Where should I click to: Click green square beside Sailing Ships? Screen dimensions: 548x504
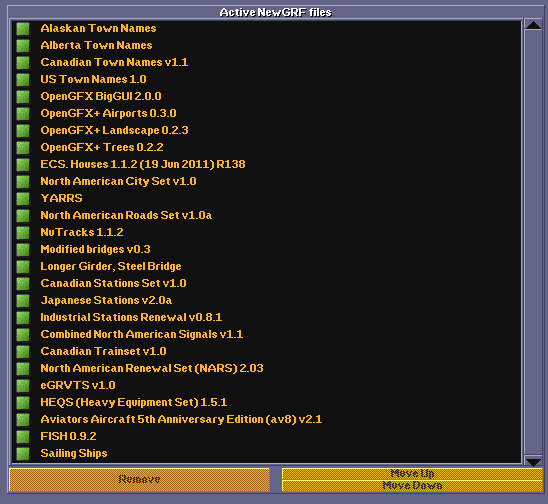coord(23,454)
